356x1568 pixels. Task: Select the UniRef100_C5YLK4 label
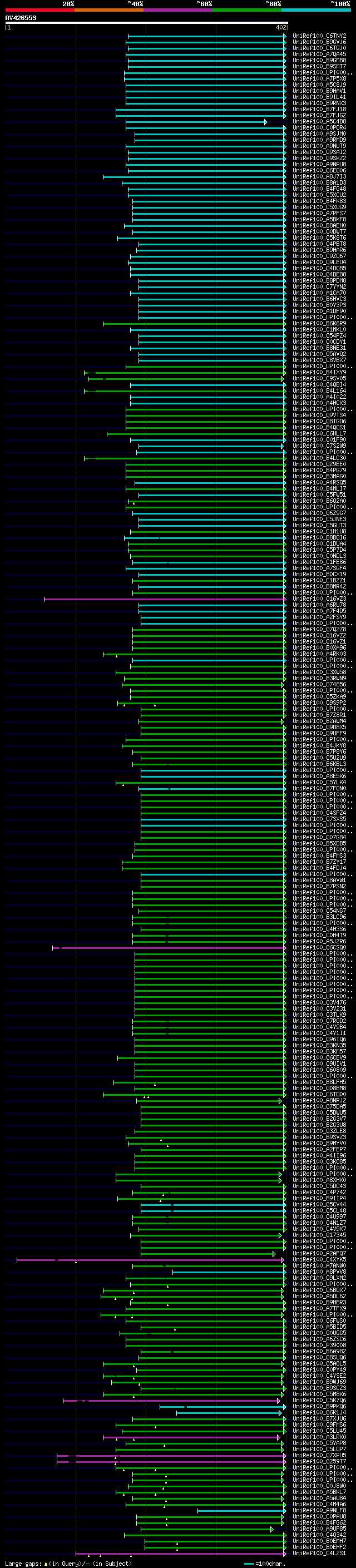tap(319, 782)
